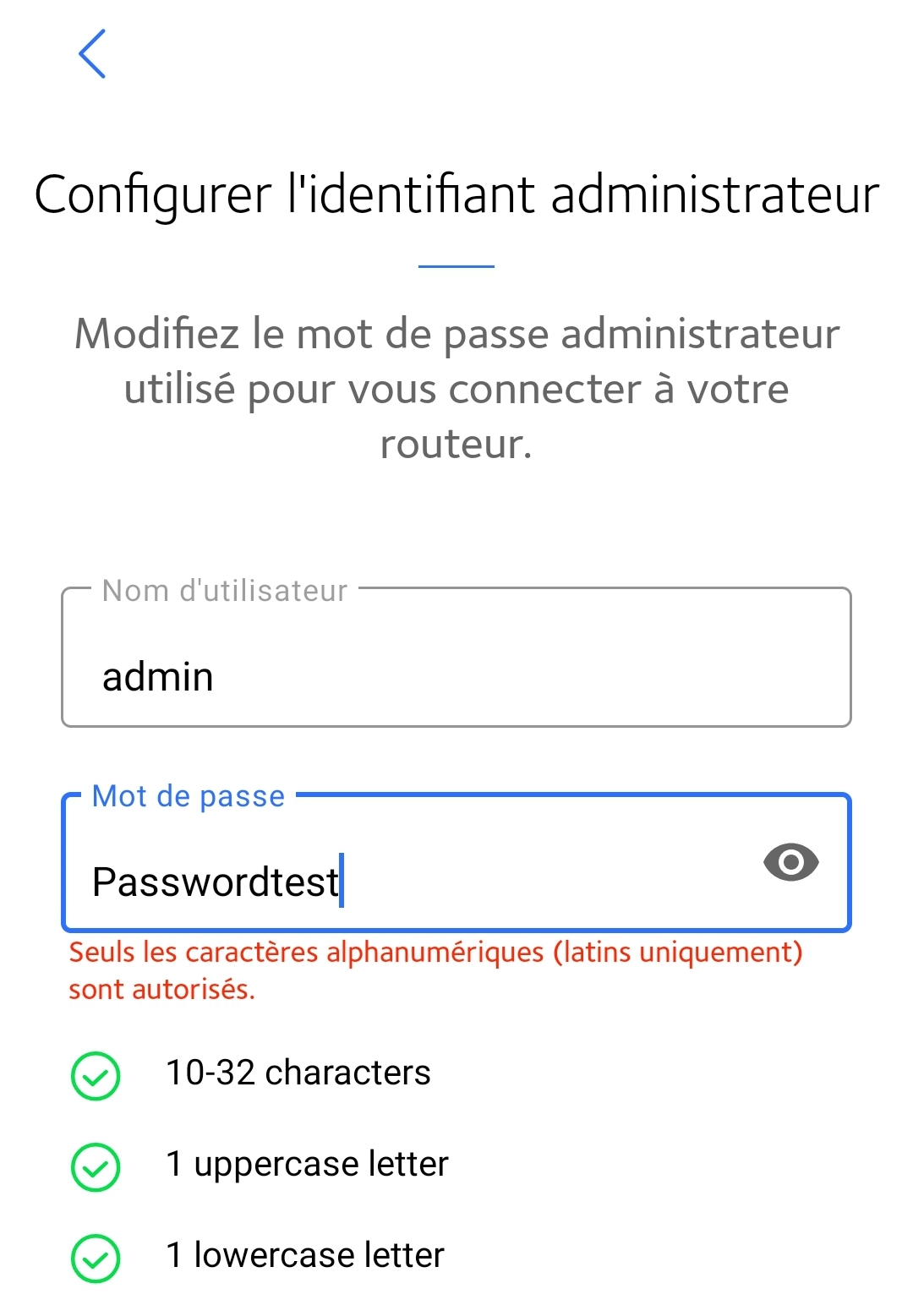Image resolution: width=913 pixels, height=1316 pixels.
Task: Click the green check beside uppercase letter
Action: 96,1167
